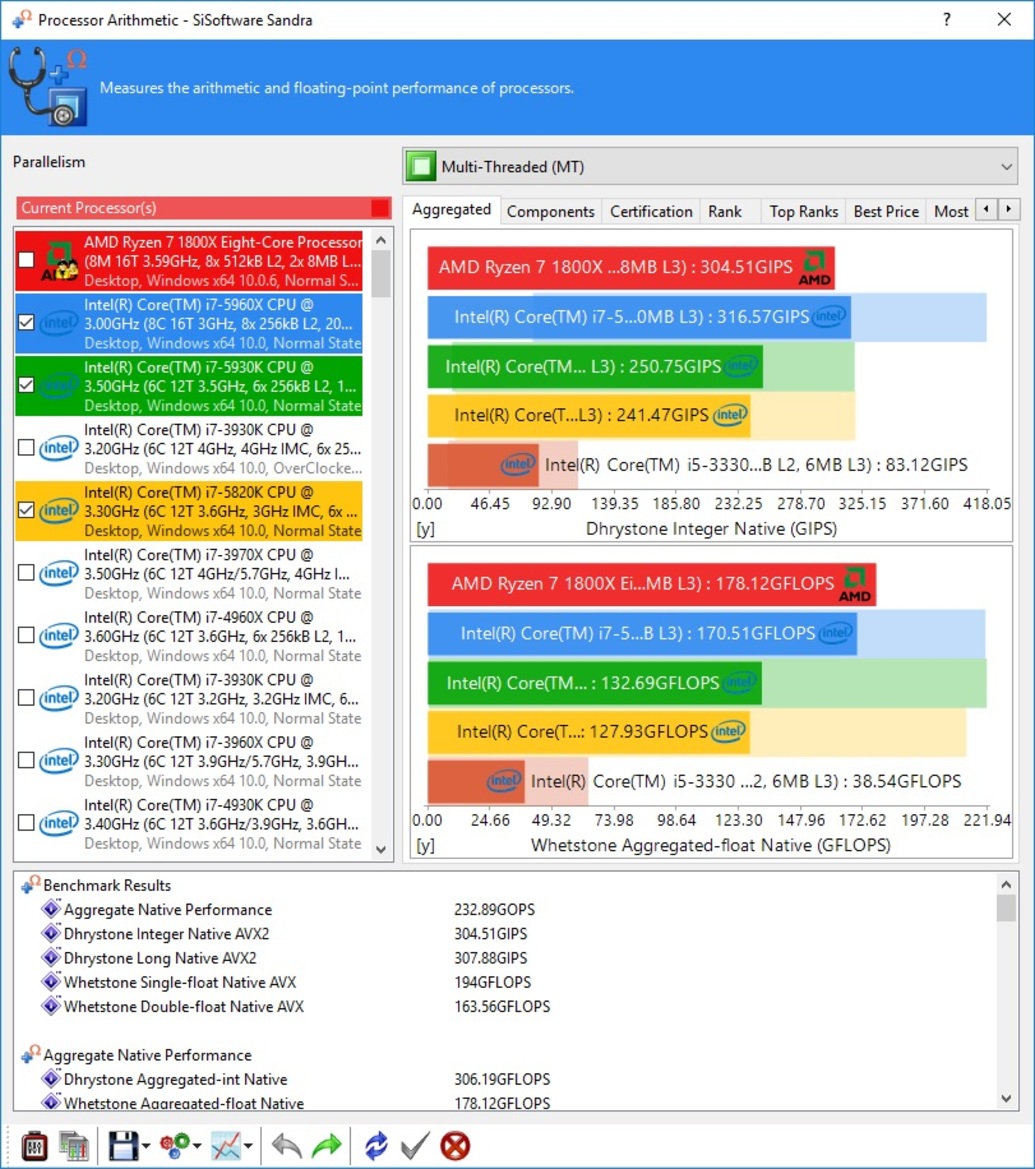Click the processor list scroll-down arrow
This screenshot has height=1169, width=1035.
tap(381, 849)
